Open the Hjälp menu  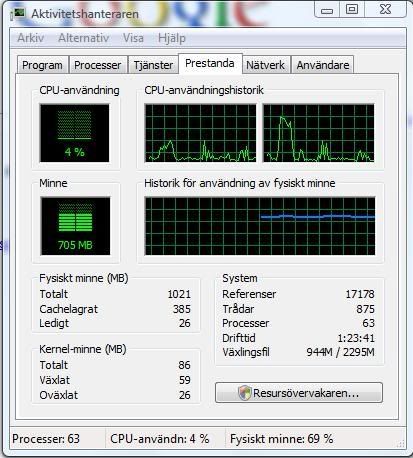[x=172, y=38]
